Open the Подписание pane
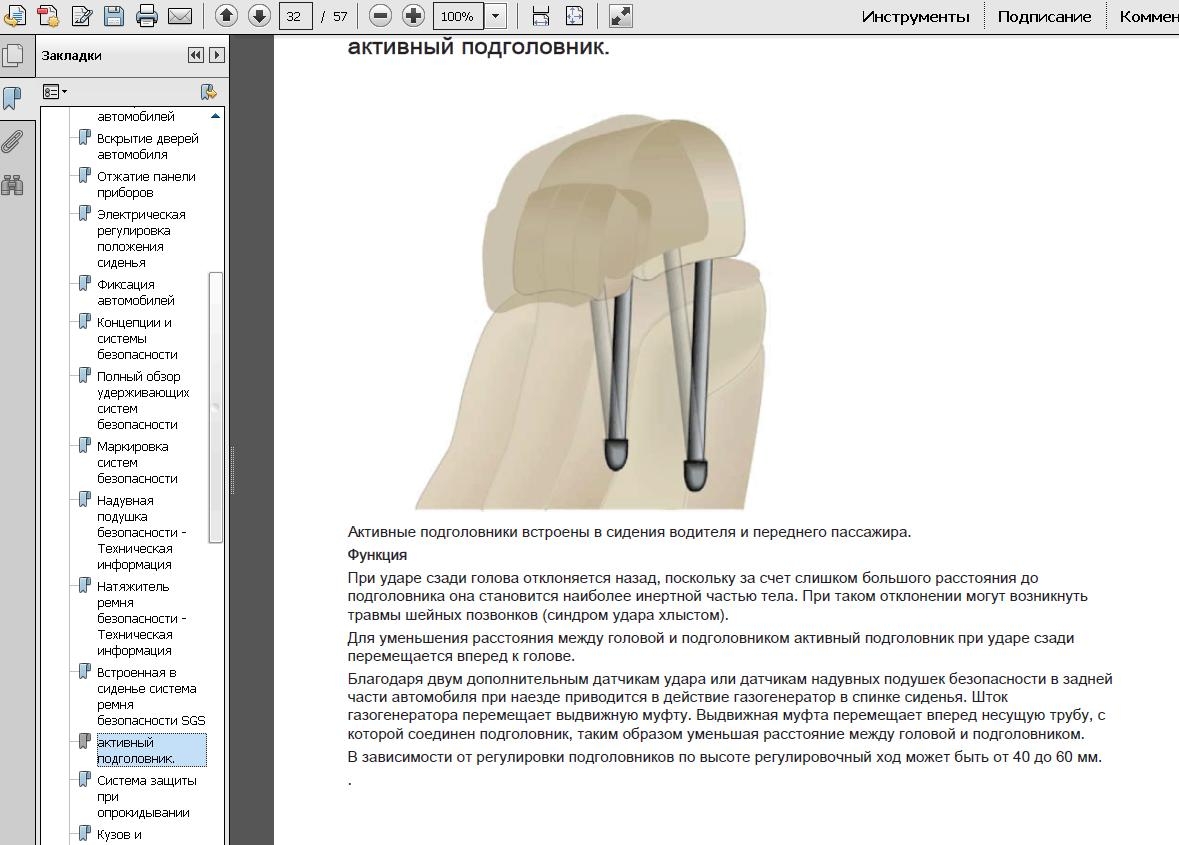Image resolution: width=1179 pixels, height=845 pixels. pyautogui.click(x=1044, y=16)
